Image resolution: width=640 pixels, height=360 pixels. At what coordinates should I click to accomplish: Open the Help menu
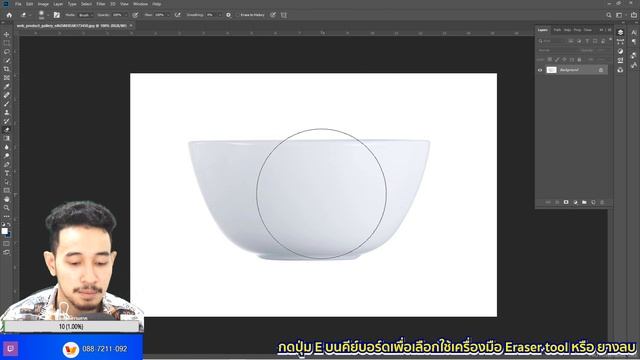(x=157, y=4)
